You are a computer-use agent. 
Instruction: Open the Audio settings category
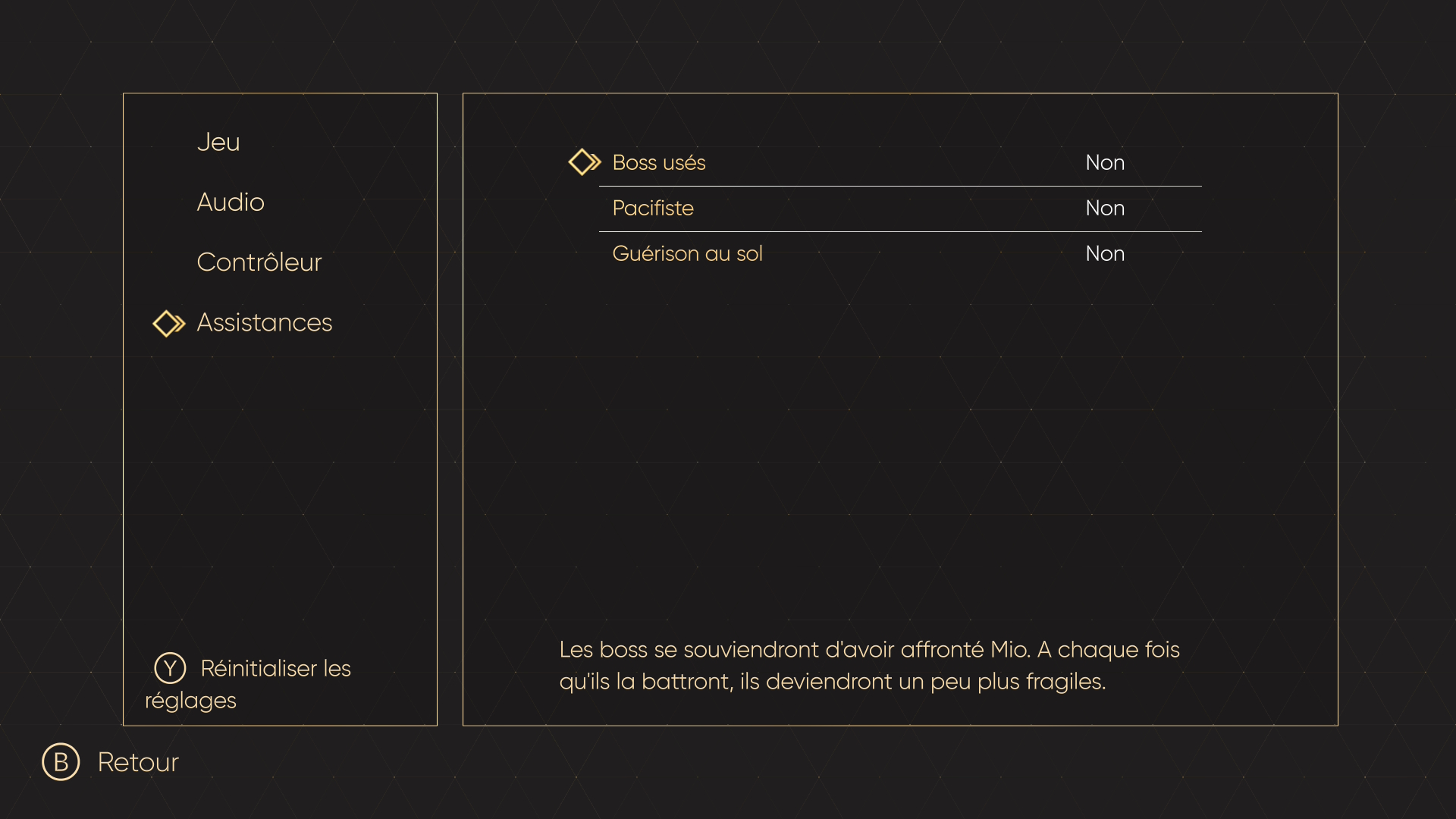pyautogui.click(x=231, y=202)
